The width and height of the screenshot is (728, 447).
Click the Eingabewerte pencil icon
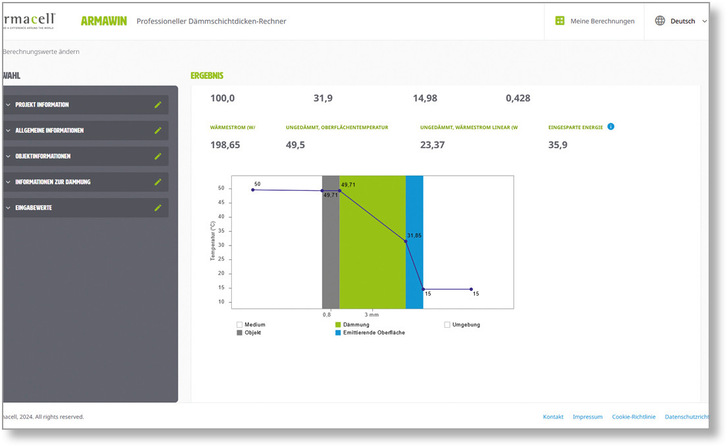pyautogui.click(x=157, y=208)
